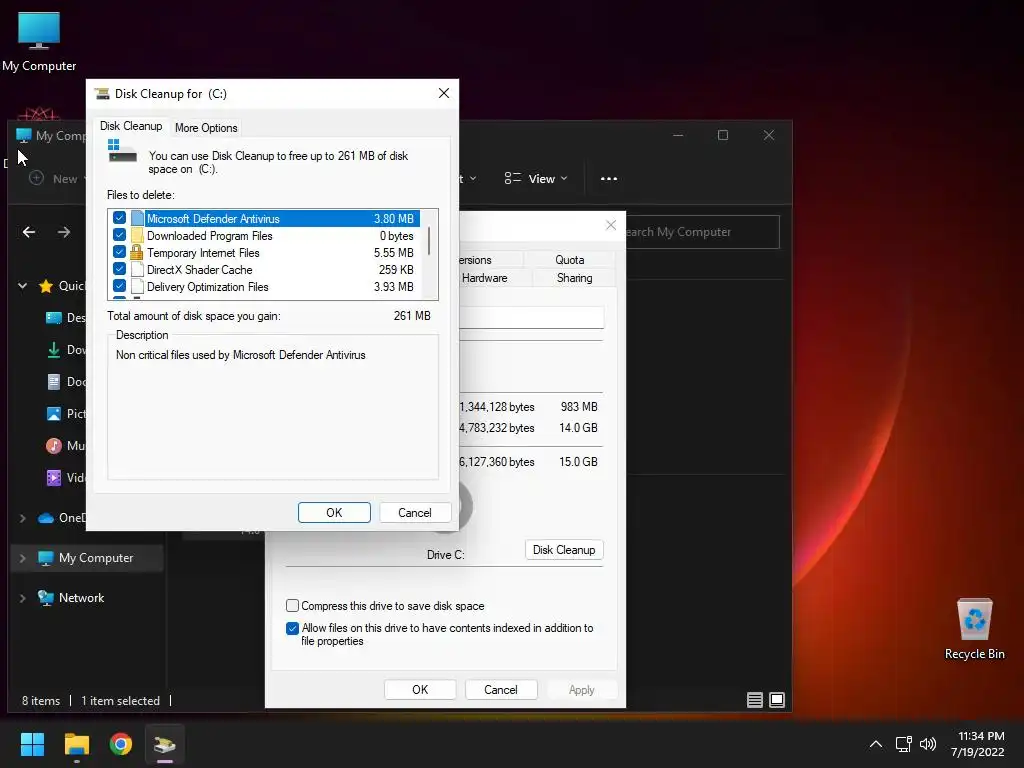Uncheck Delivery Optimization Files checkbox

120,285
